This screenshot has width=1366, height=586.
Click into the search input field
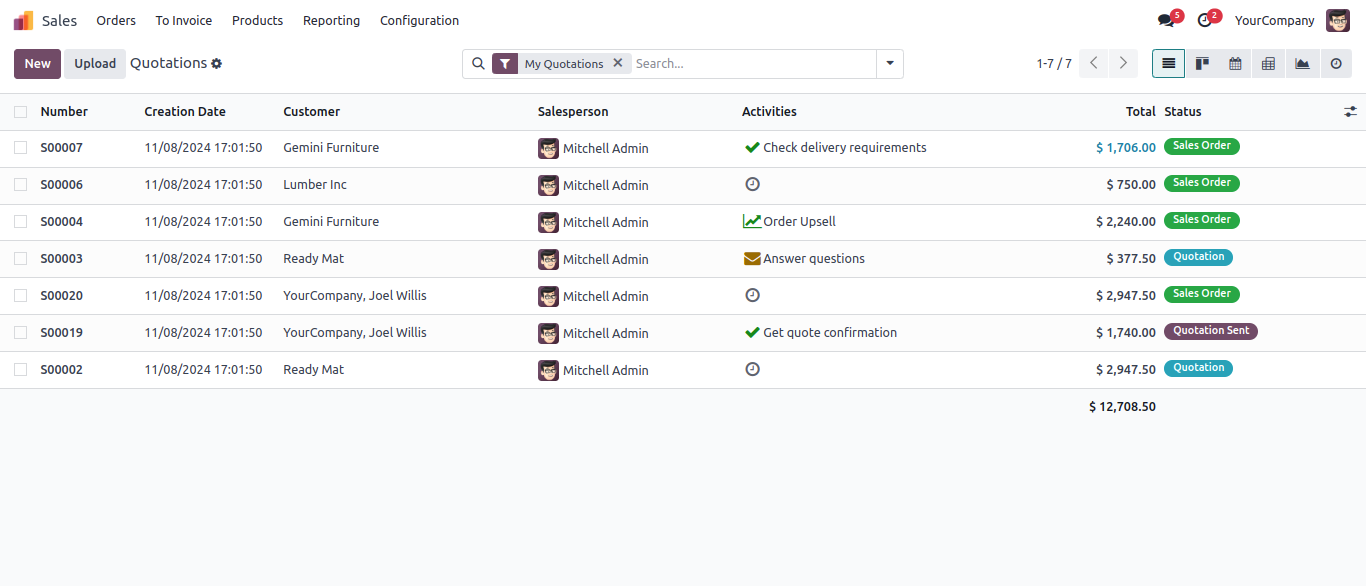pyautogui.click(x=752, y=64)
